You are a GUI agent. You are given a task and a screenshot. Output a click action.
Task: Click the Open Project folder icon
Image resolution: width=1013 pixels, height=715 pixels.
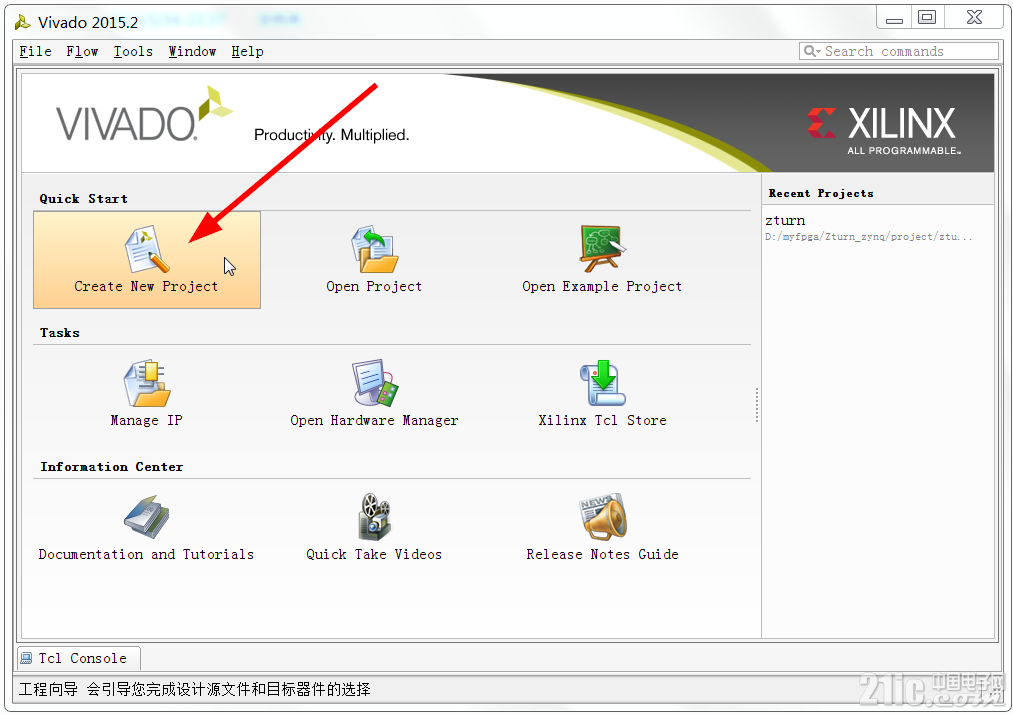tap(374, 249)
